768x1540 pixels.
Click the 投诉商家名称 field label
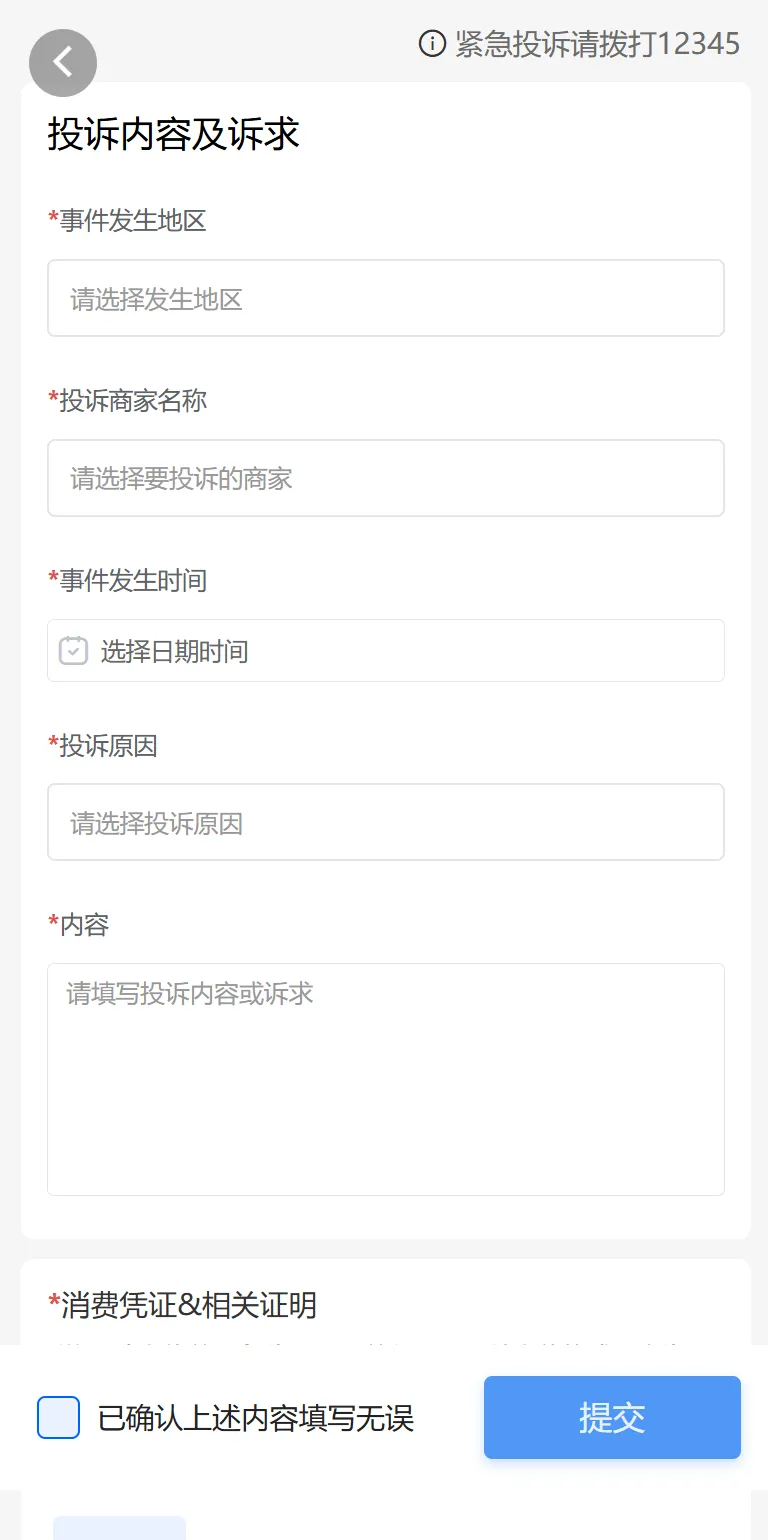tap(132, 401)
